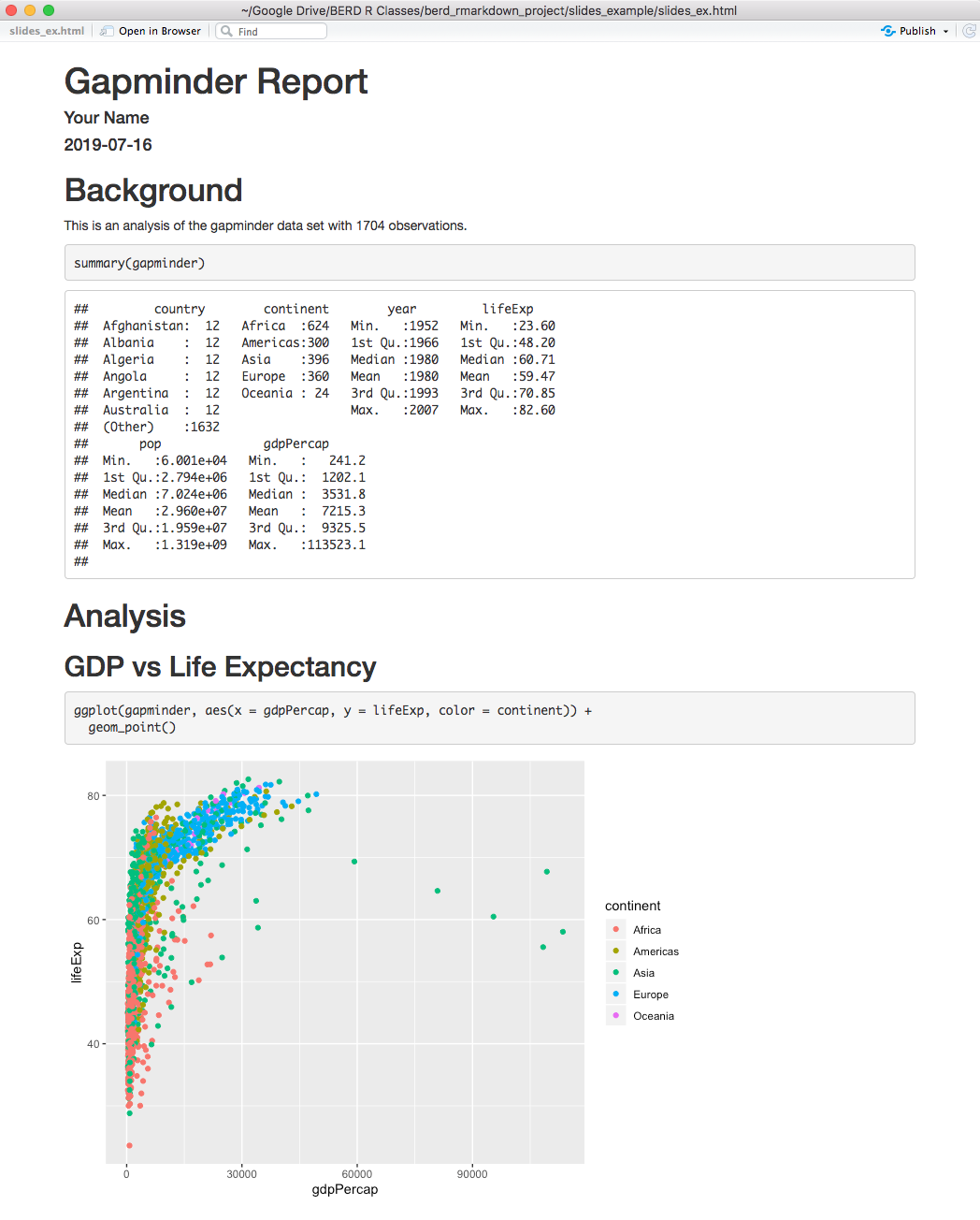Click the GDP vs Life Expectancy heading
Viewport: 980px width, 1220px height.
220,667
